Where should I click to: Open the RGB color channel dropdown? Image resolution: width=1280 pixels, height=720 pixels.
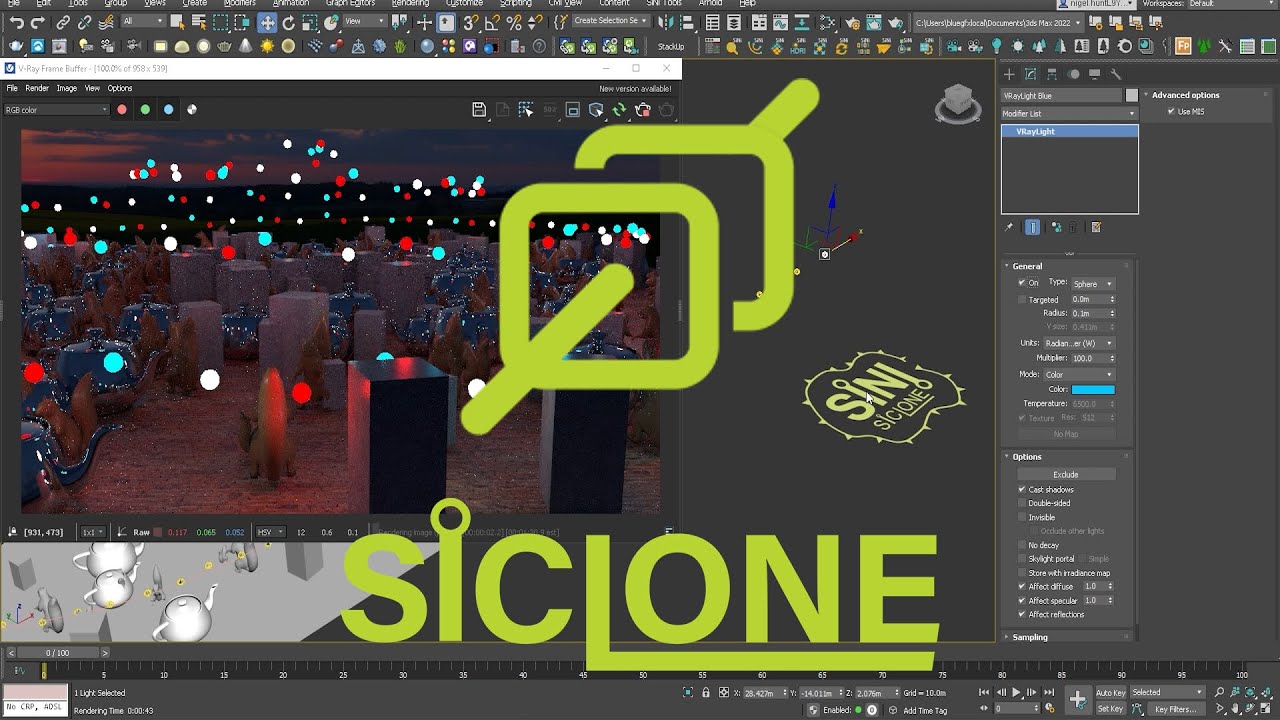56,110
